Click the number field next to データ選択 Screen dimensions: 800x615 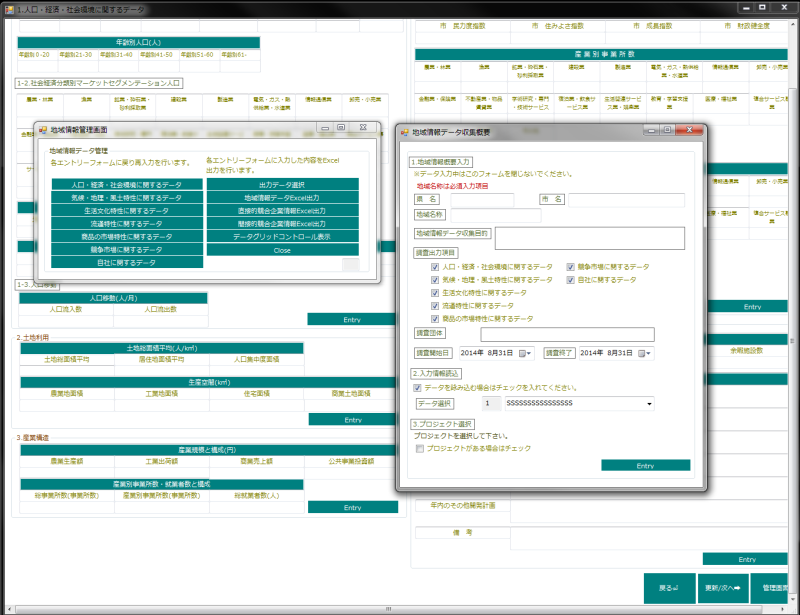[x=492, y=404]
